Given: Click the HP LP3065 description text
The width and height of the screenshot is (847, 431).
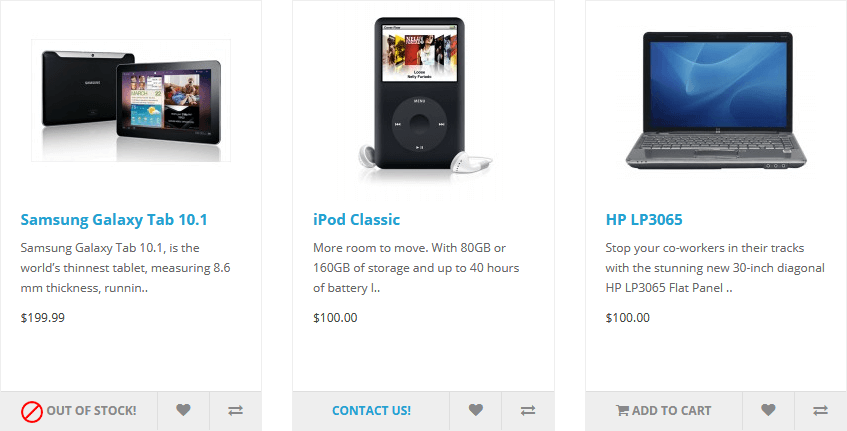Looking at the screenshot, I should [x=715, y=268].
